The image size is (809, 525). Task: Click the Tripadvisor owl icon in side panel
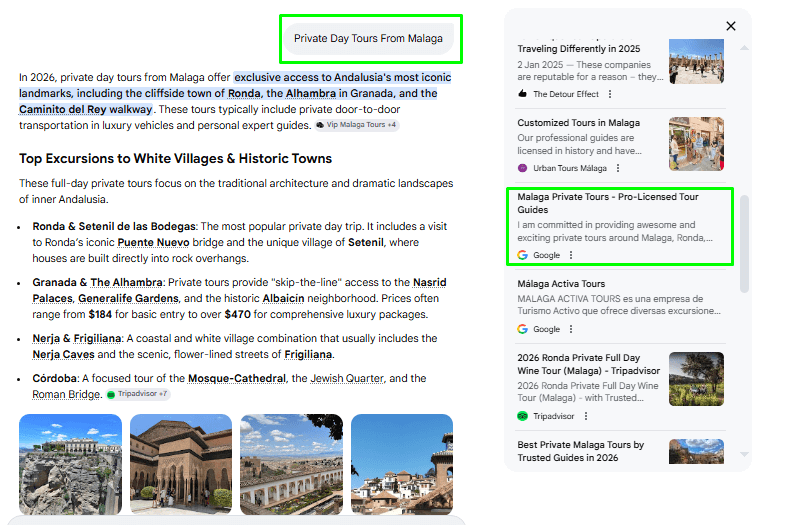point(523,416)
